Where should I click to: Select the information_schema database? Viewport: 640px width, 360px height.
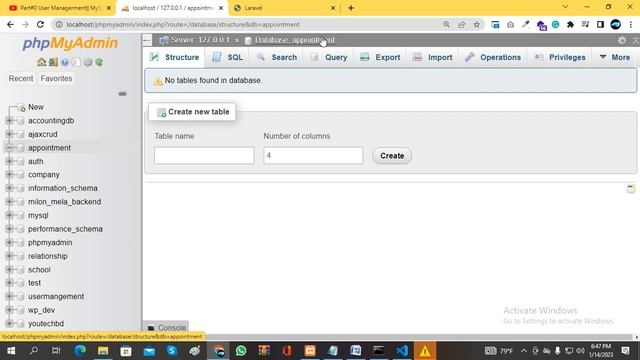[63, 188]
